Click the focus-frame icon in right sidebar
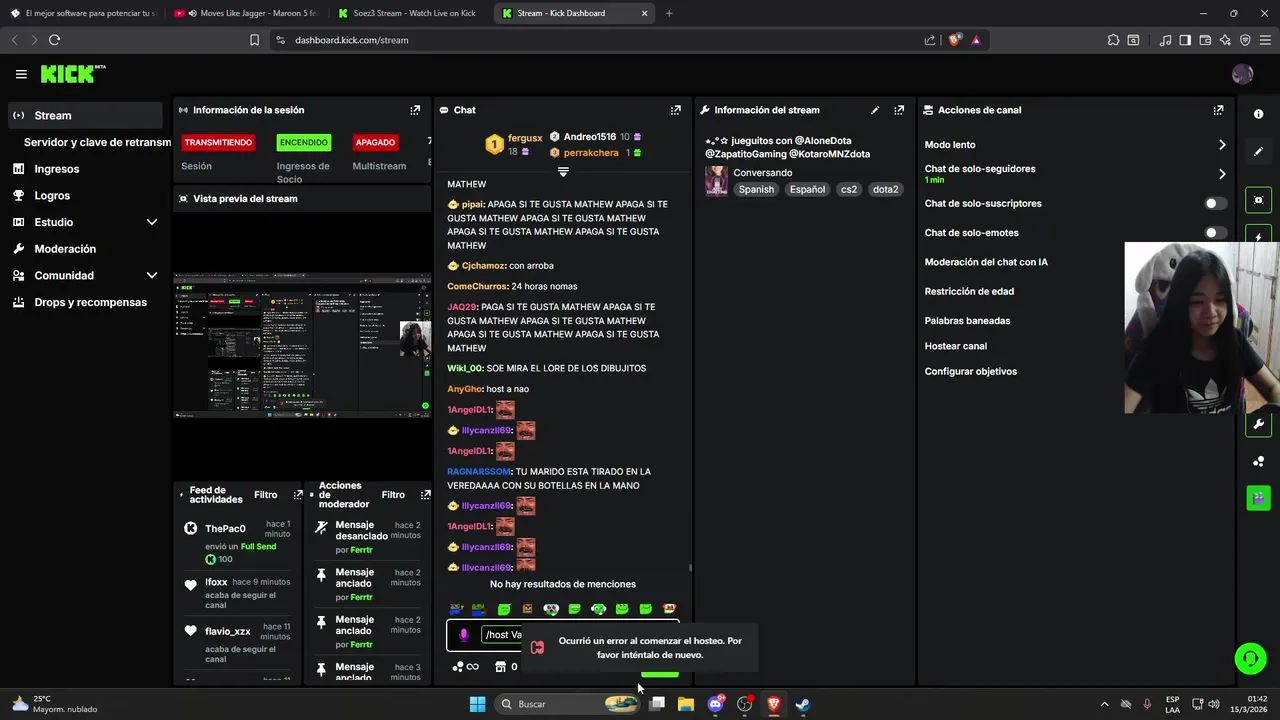Viewport: 1280px width, 720px height. 1258,200
